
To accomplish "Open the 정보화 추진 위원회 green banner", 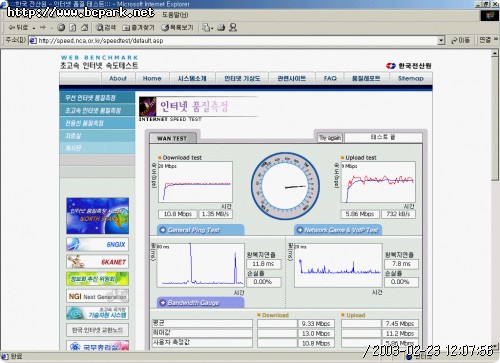I will pos(97,279).
